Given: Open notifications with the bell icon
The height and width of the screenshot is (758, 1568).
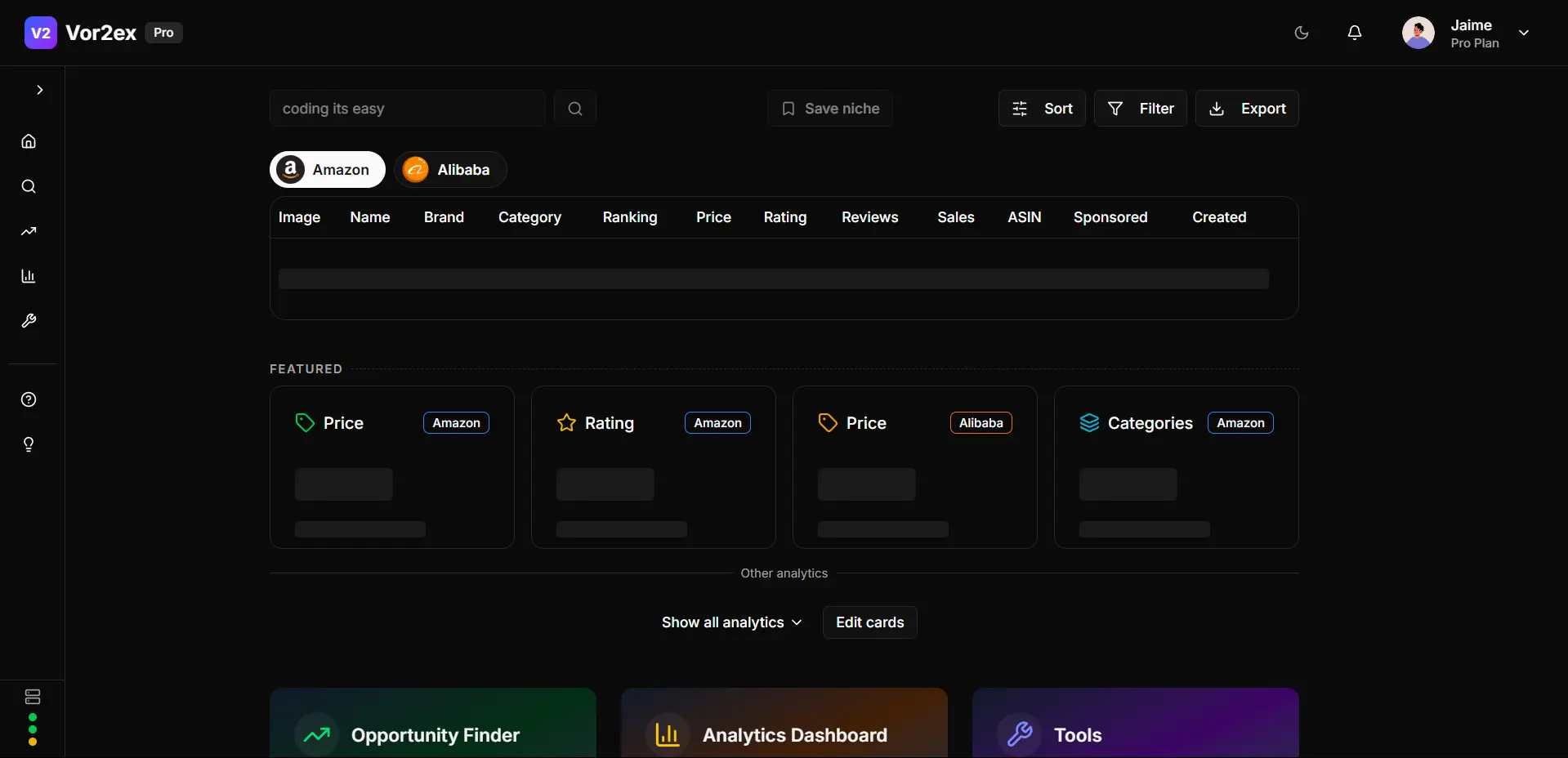Looking at the screenshot, I should click(x=1355, y=33).
